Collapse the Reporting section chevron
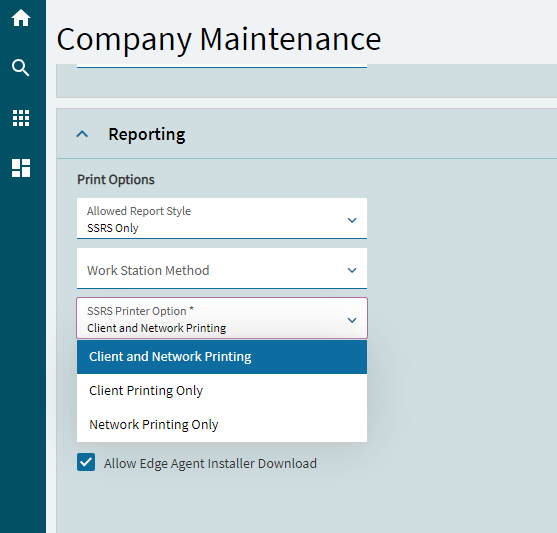This screenshot has width=557, height=533. [x=82, y=134]
